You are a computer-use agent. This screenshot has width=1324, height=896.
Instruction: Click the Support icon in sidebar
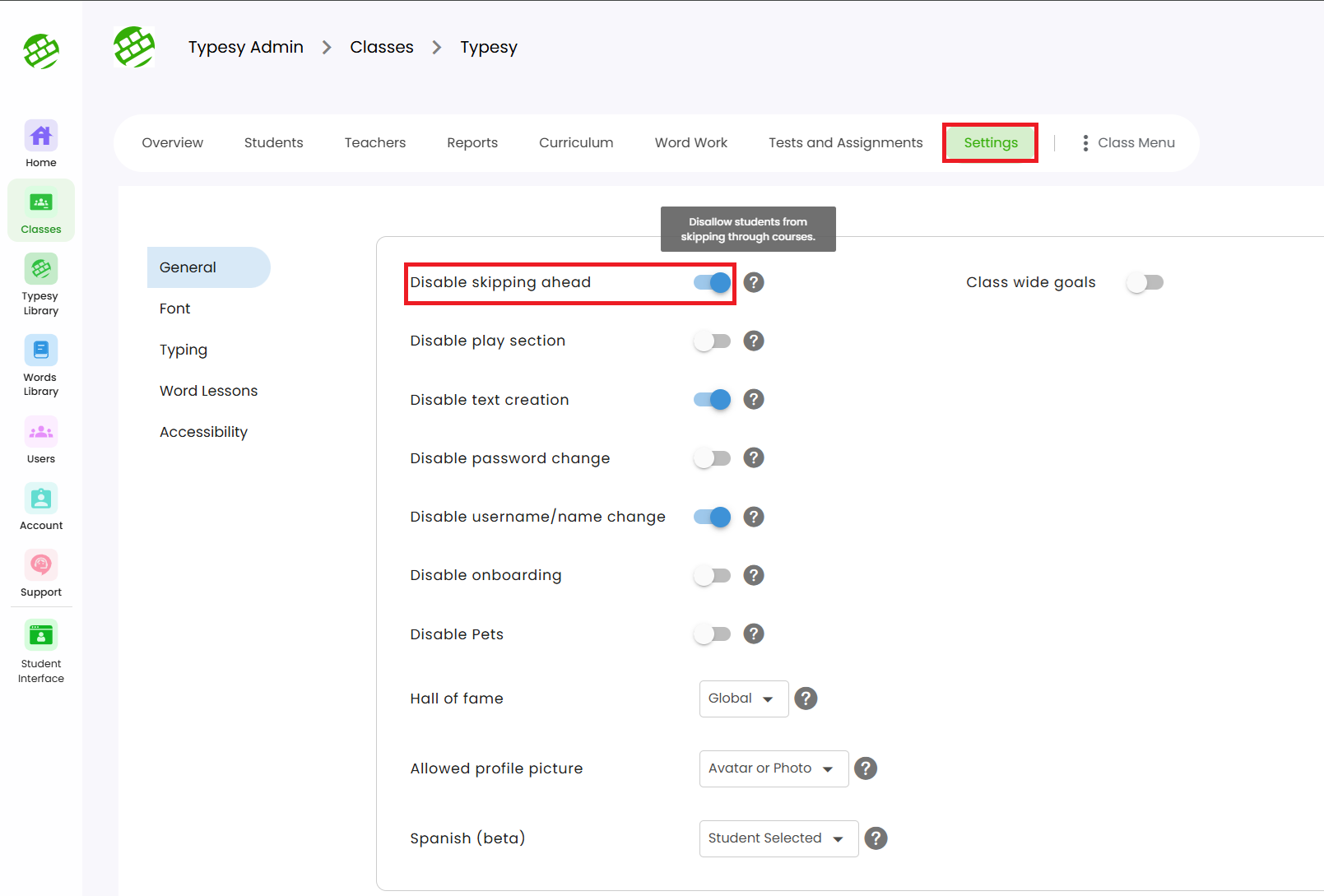41,566
